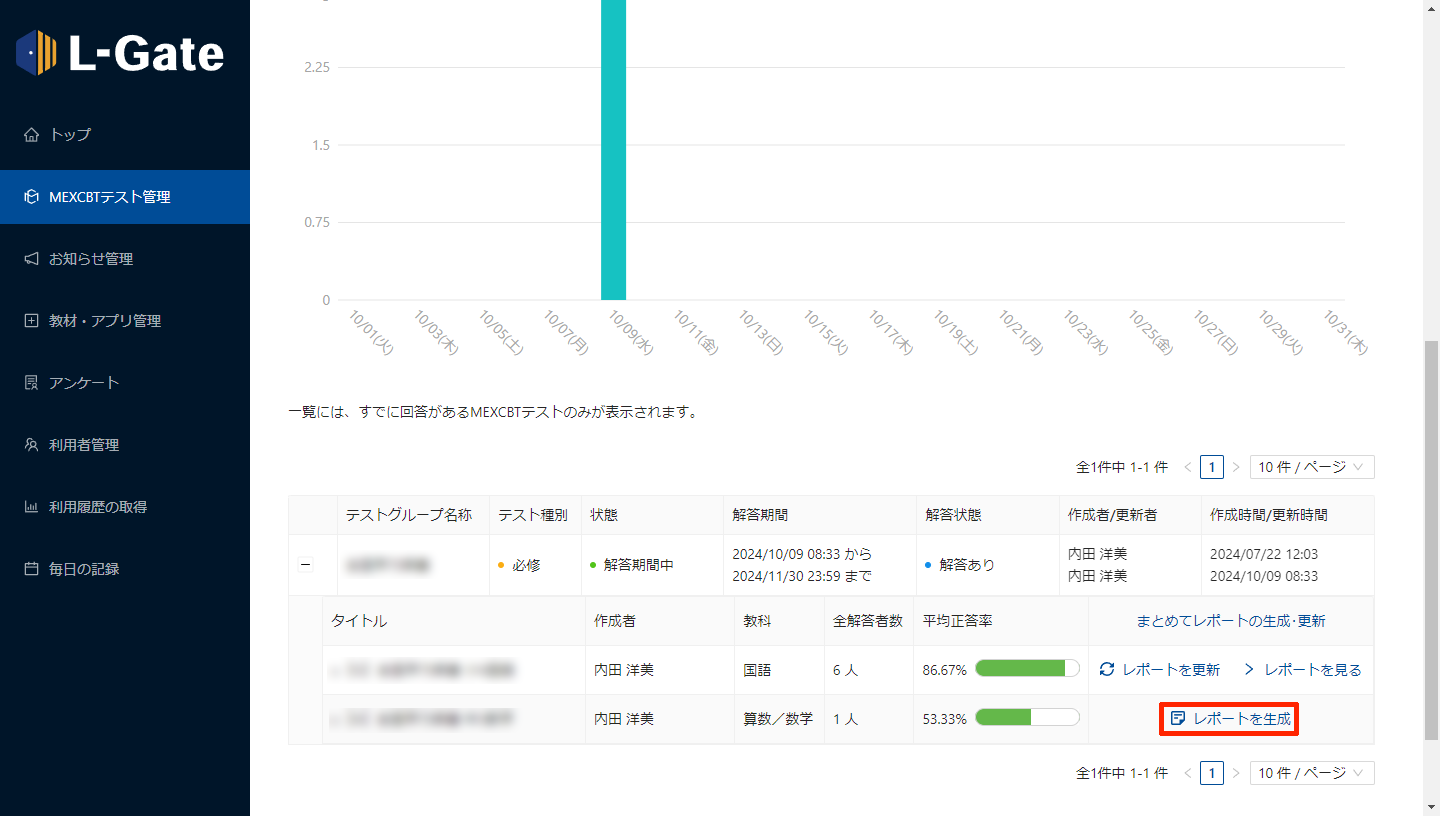Click the 86.67% progress bar
Image resolution: width=1440 pixels, height=816 pixels.
[1027, 670]
